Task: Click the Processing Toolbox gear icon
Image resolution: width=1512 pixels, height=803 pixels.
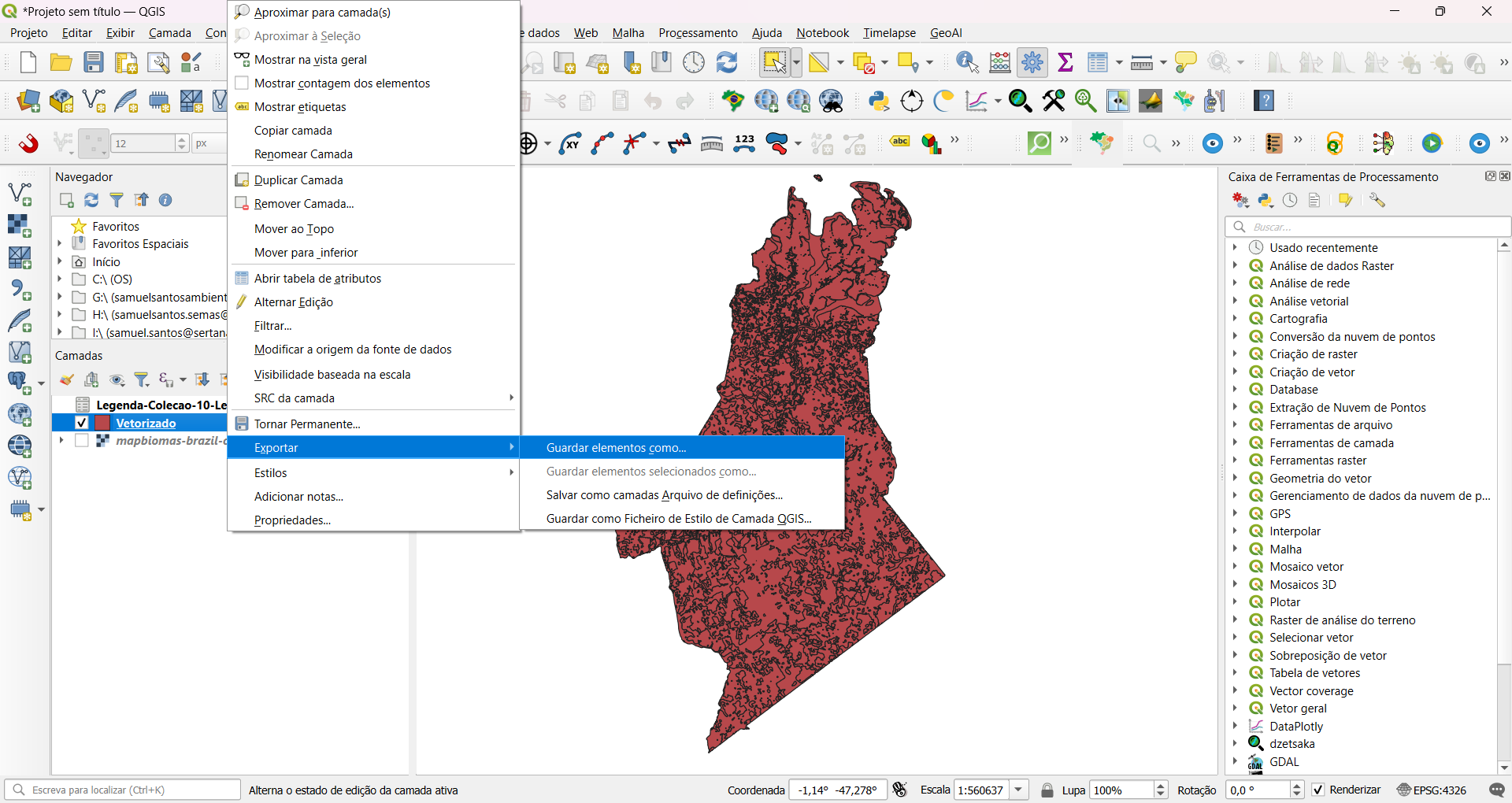Action: pyautogui.click(x=1032, y=62)
